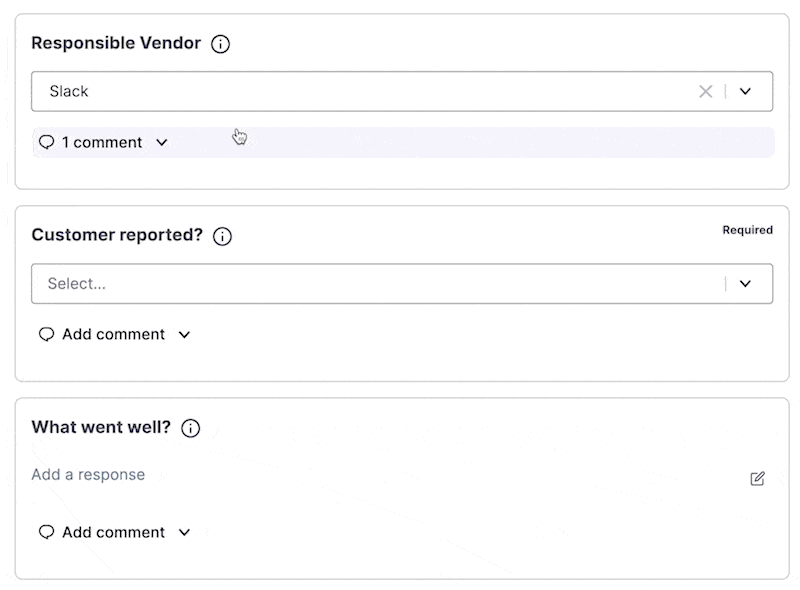Clear the Slack vendor selection with X
This screenshot has height=590, width=800.
pyautogui.click(x=706, y=91)
